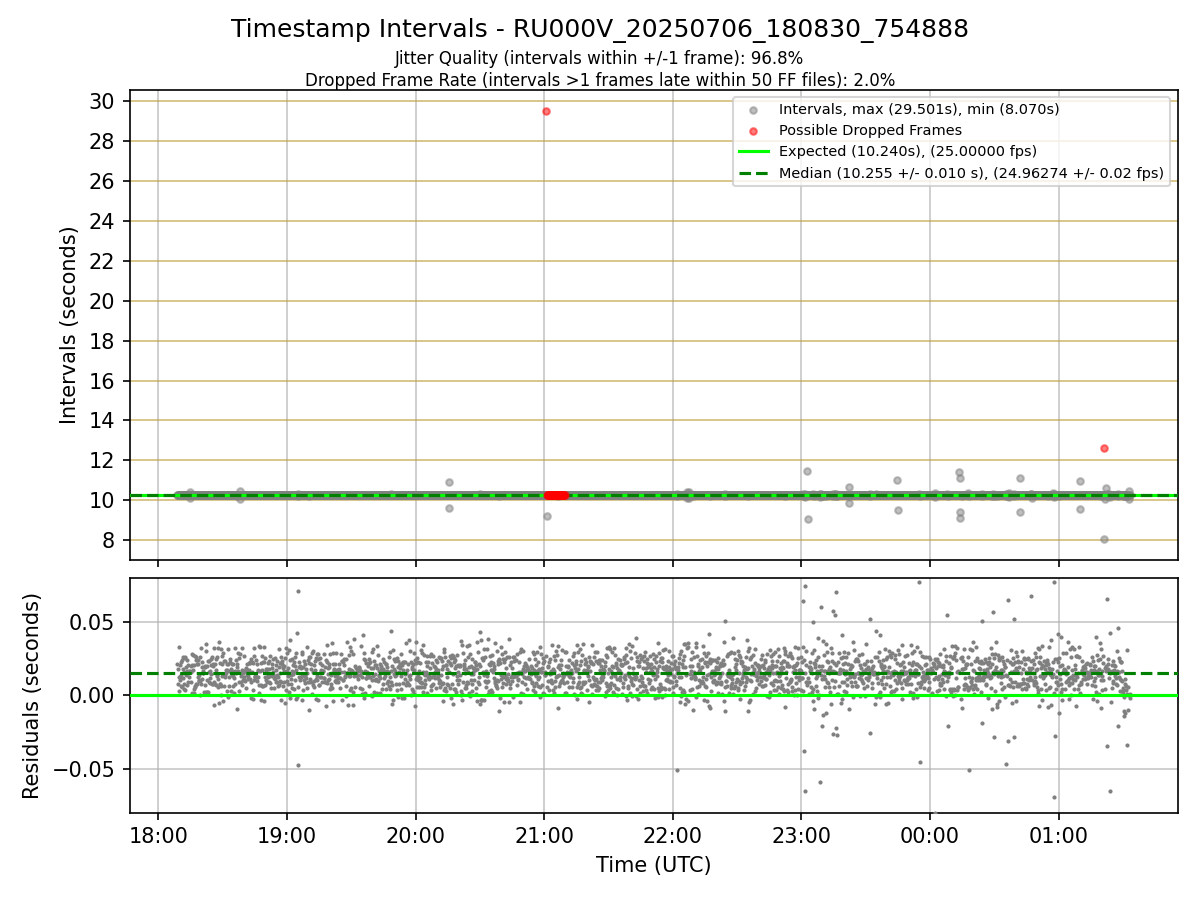Click the plot title 'Timestamp Intervals - RU000V_20250706_180830_754888'
This screenshot has height=900, width=1200.
600,29
